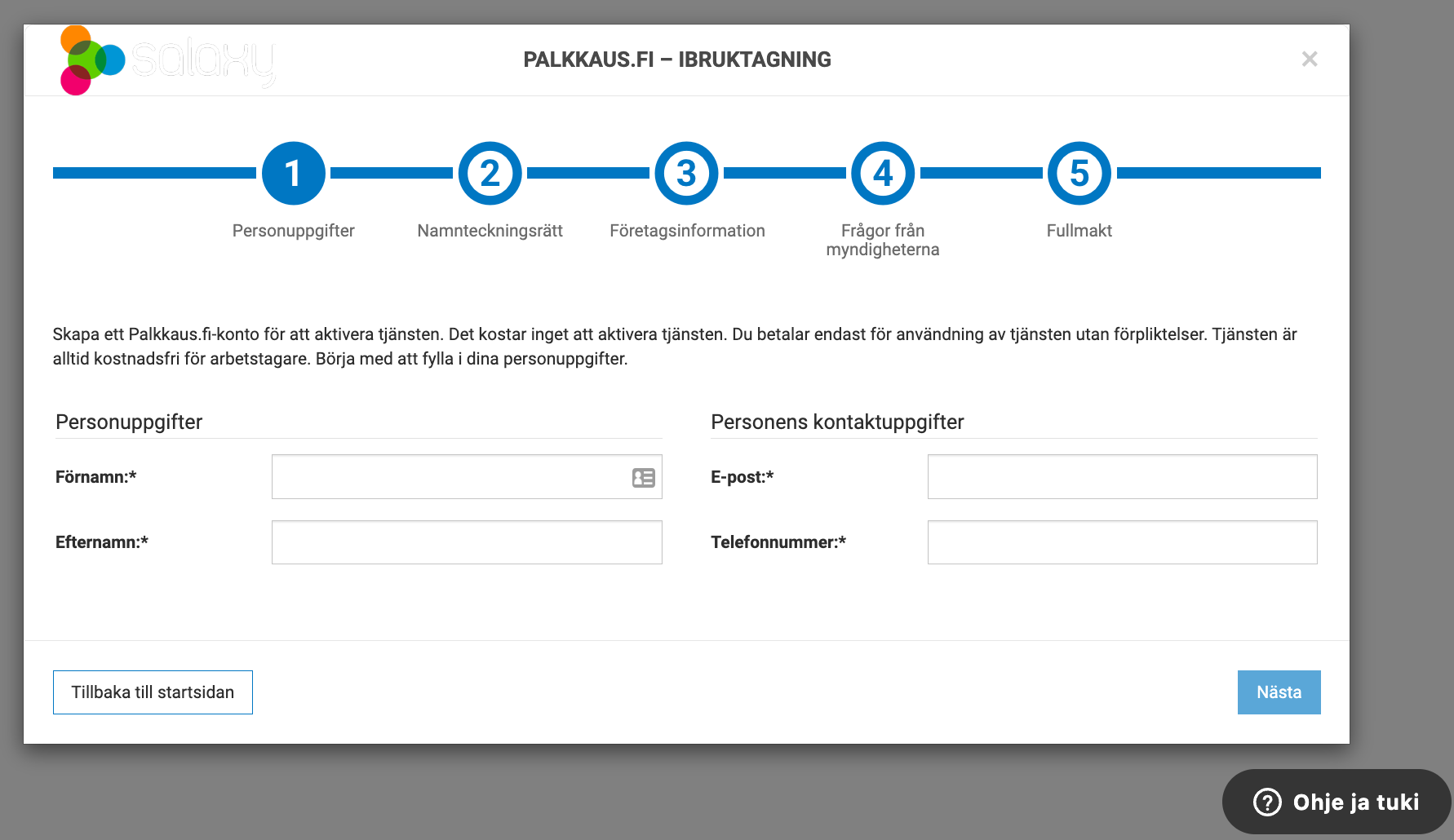Click the Fullmakt step label
1454x840 pixels.
pos(1079,231)
